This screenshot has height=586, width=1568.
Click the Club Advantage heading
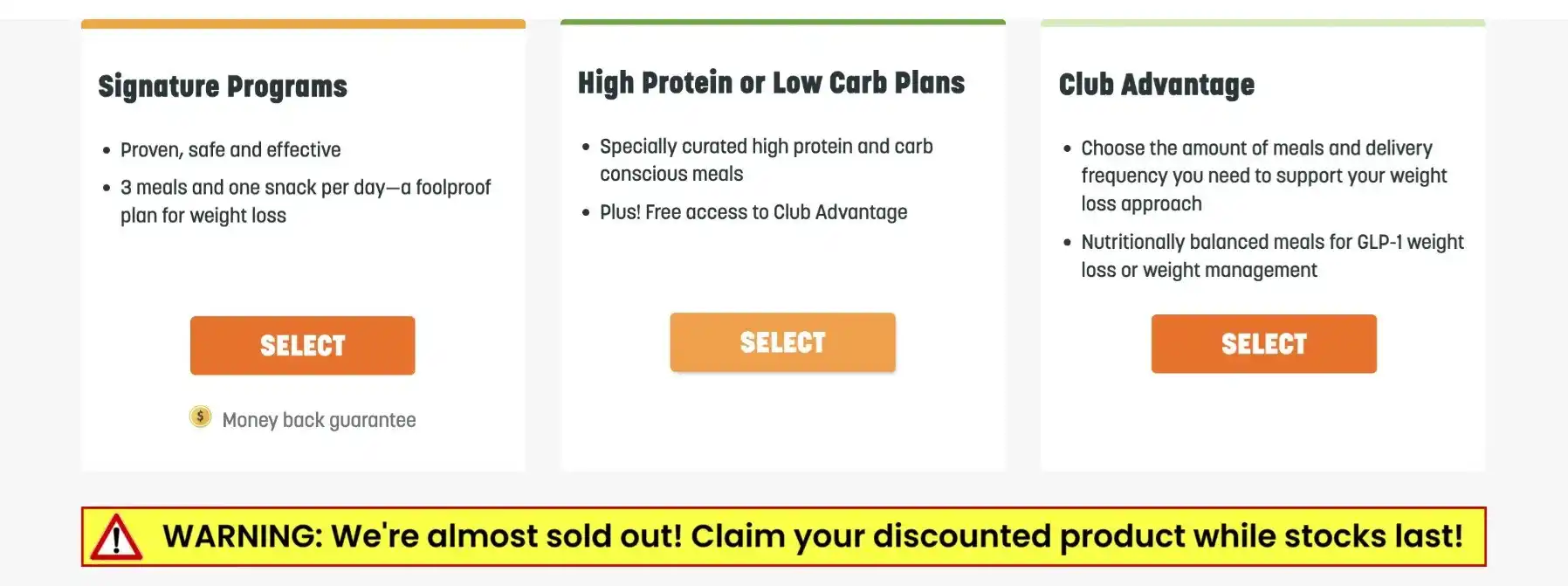(x=1156, y=85)
